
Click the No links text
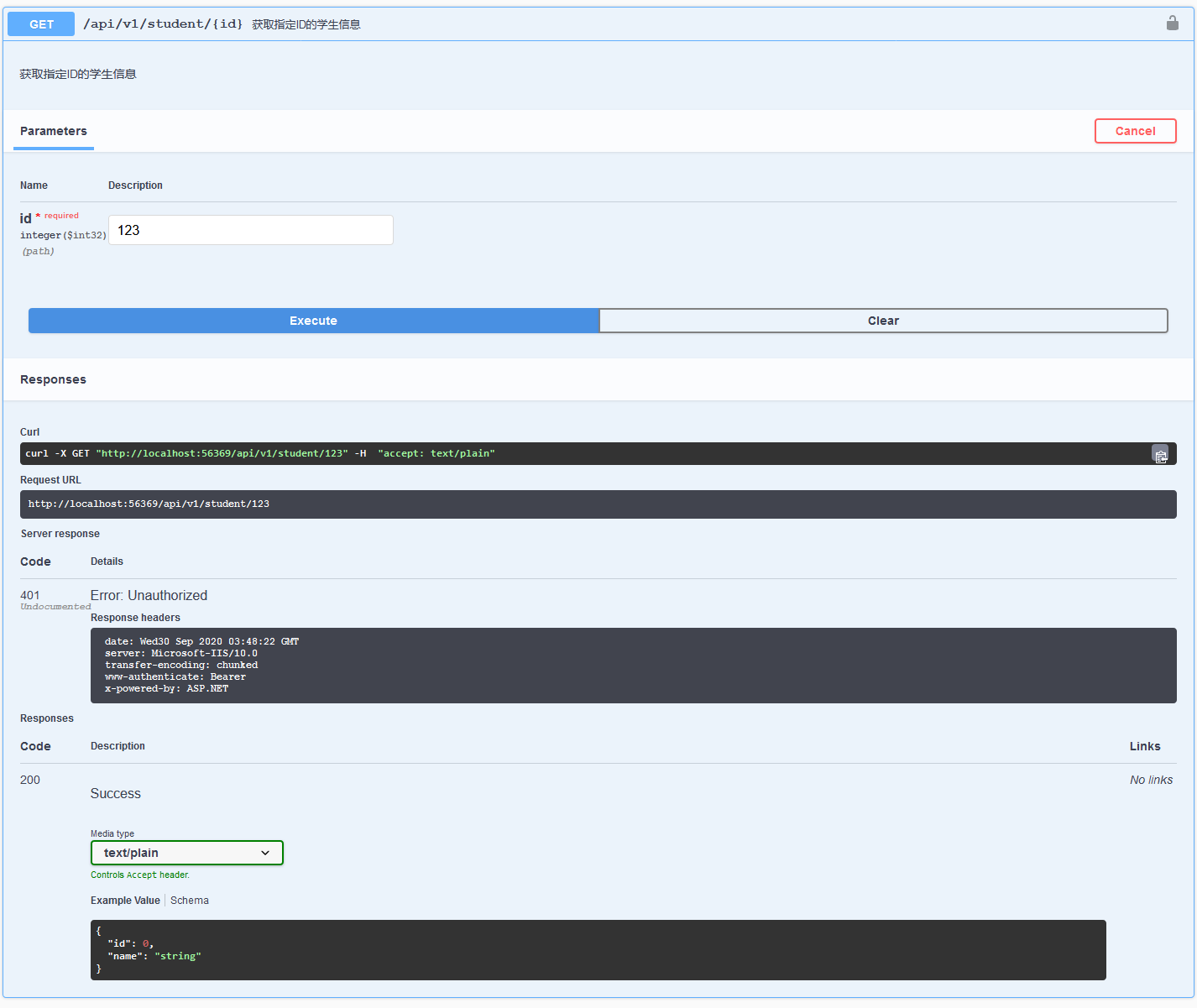point(1151,780)
